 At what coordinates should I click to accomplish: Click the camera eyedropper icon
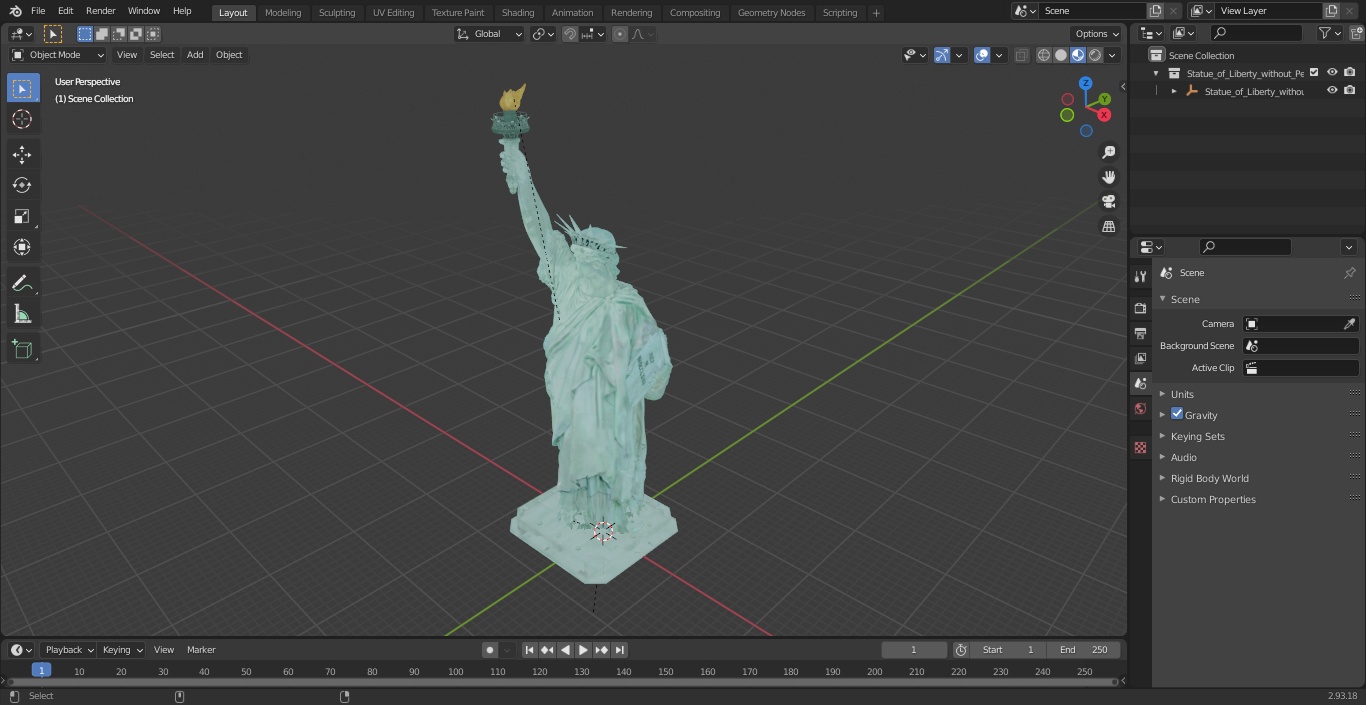1349,324
